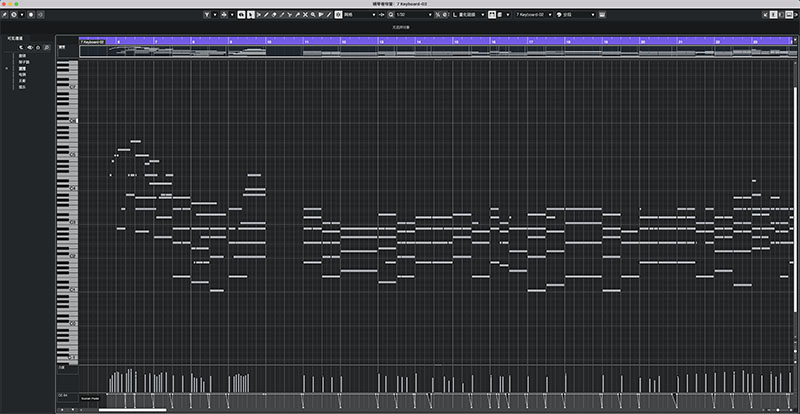Open the part-editing mode dropdown arrow

(x=508, y=15)
